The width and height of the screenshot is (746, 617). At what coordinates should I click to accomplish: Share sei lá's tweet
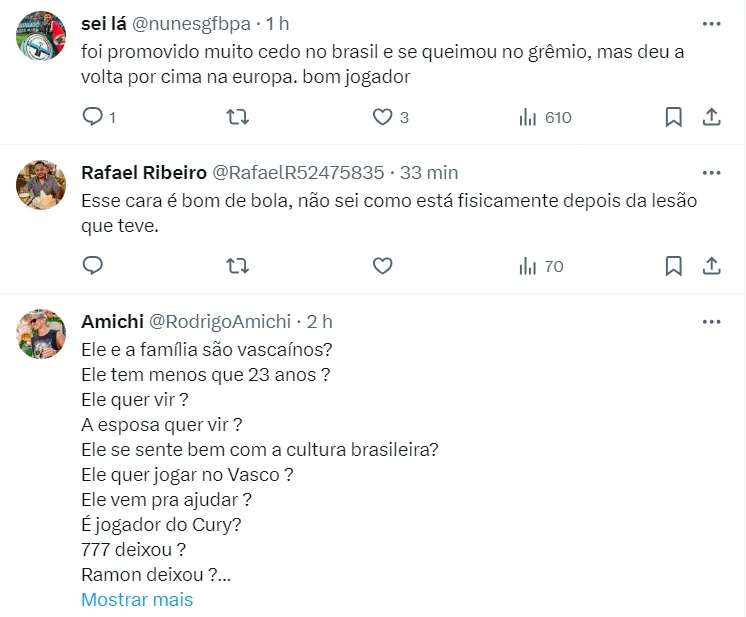712,117
